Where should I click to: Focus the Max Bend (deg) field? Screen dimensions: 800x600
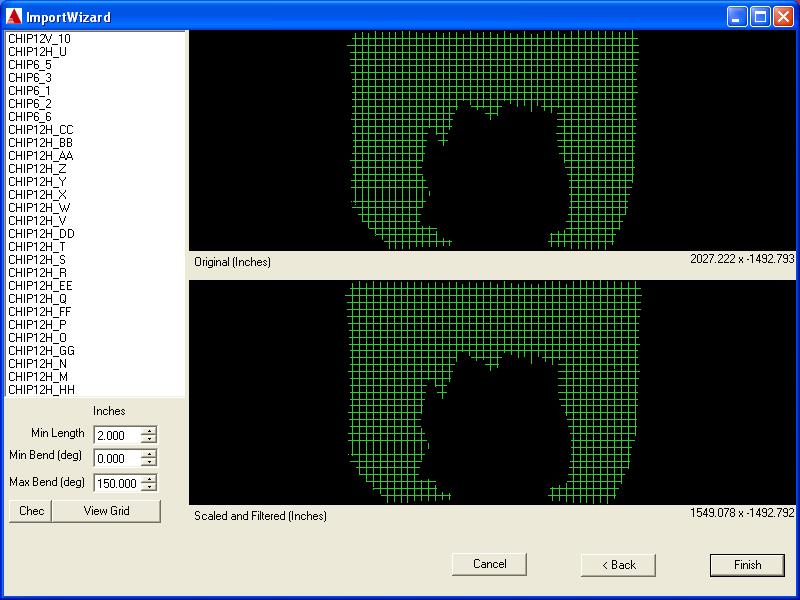click(117, 483)
